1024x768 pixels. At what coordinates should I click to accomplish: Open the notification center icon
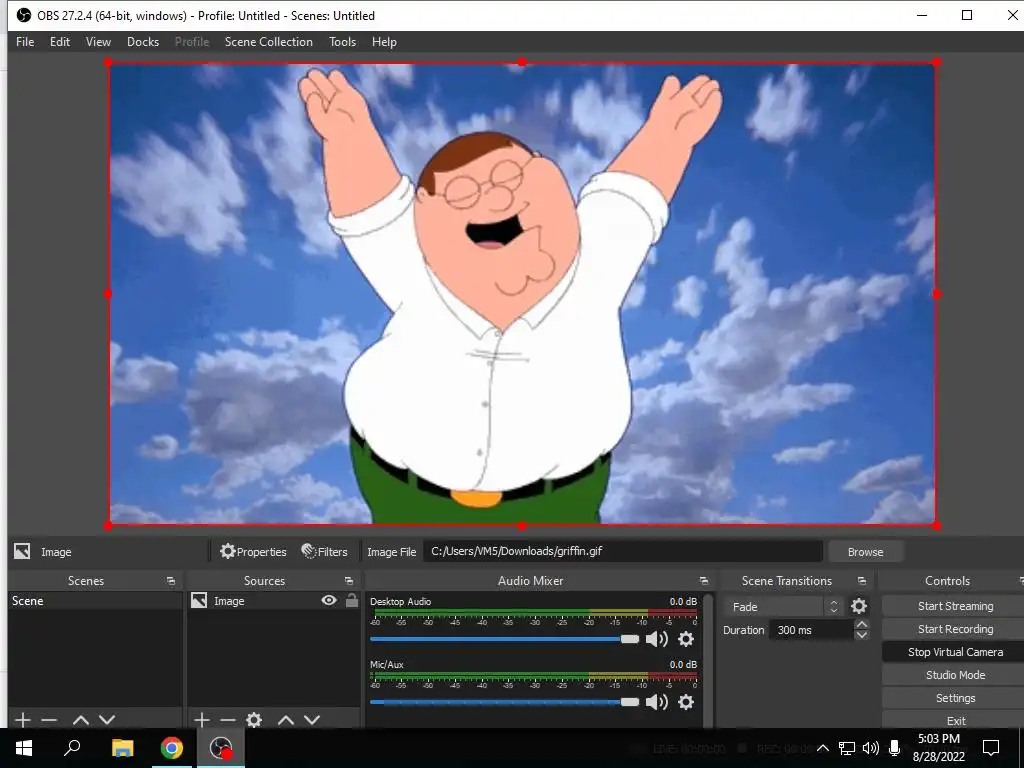coord(991,748)
